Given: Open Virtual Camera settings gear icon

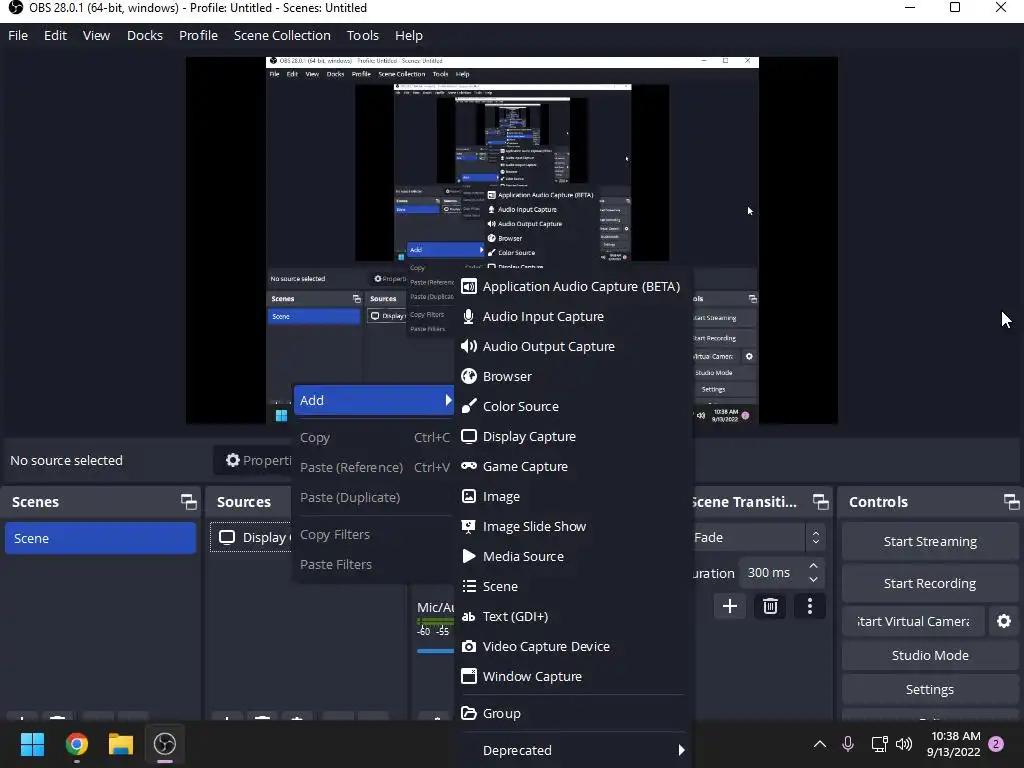Looking at the screenshot, I should pos(1004,621).
